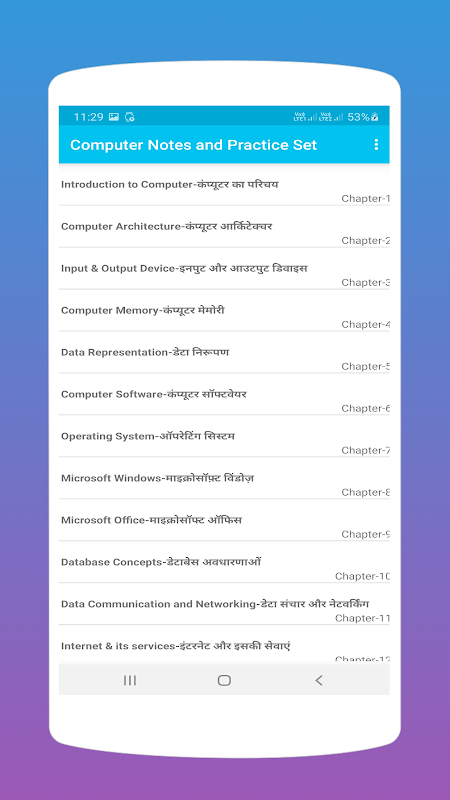Open Database Concepts chapter
Viewport: 450px width, 800px height.
coord(224,561)
